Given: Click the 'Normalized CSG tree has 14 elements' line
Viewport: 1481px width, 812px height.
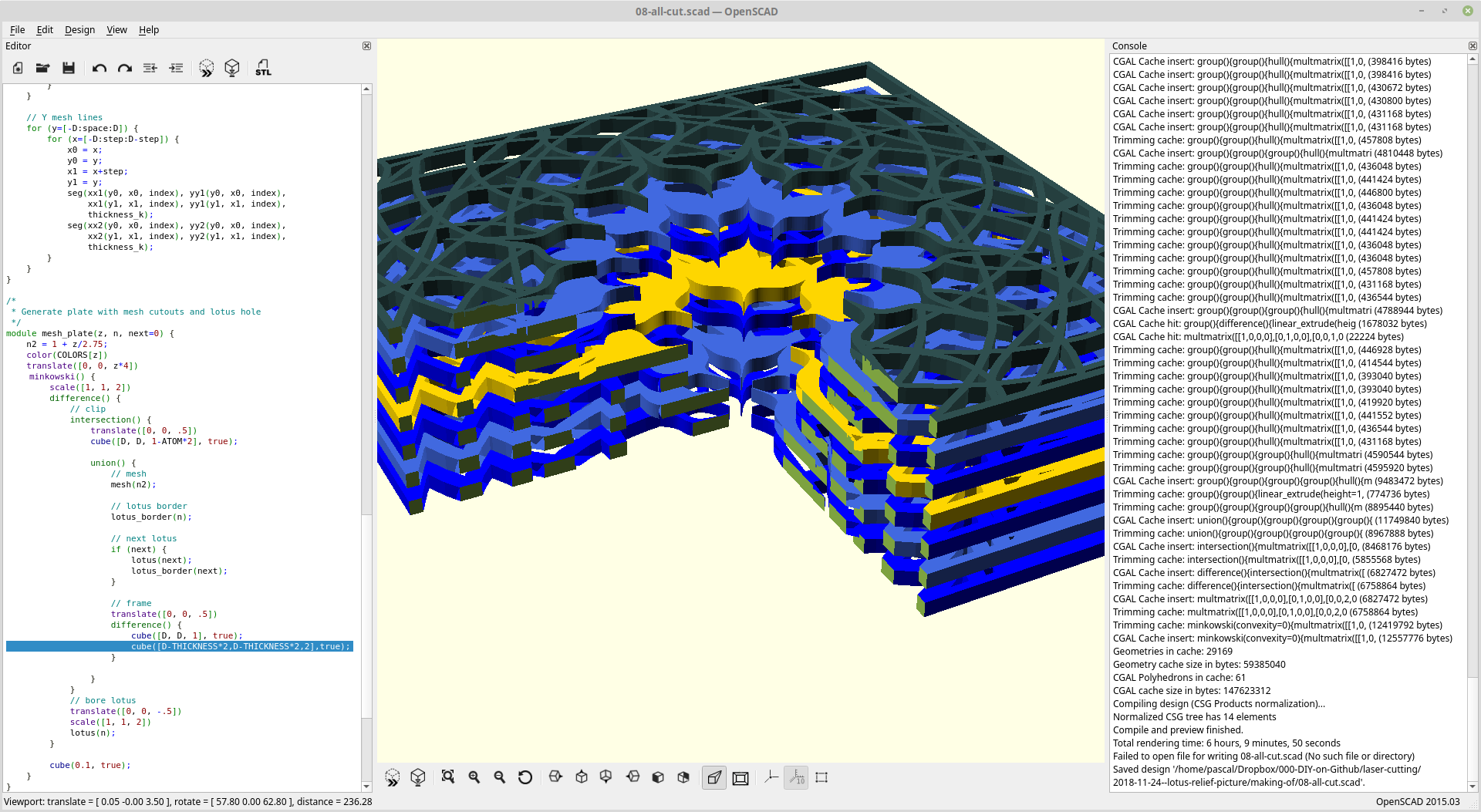Looking at the screenshot, I should pos(1194,717).
